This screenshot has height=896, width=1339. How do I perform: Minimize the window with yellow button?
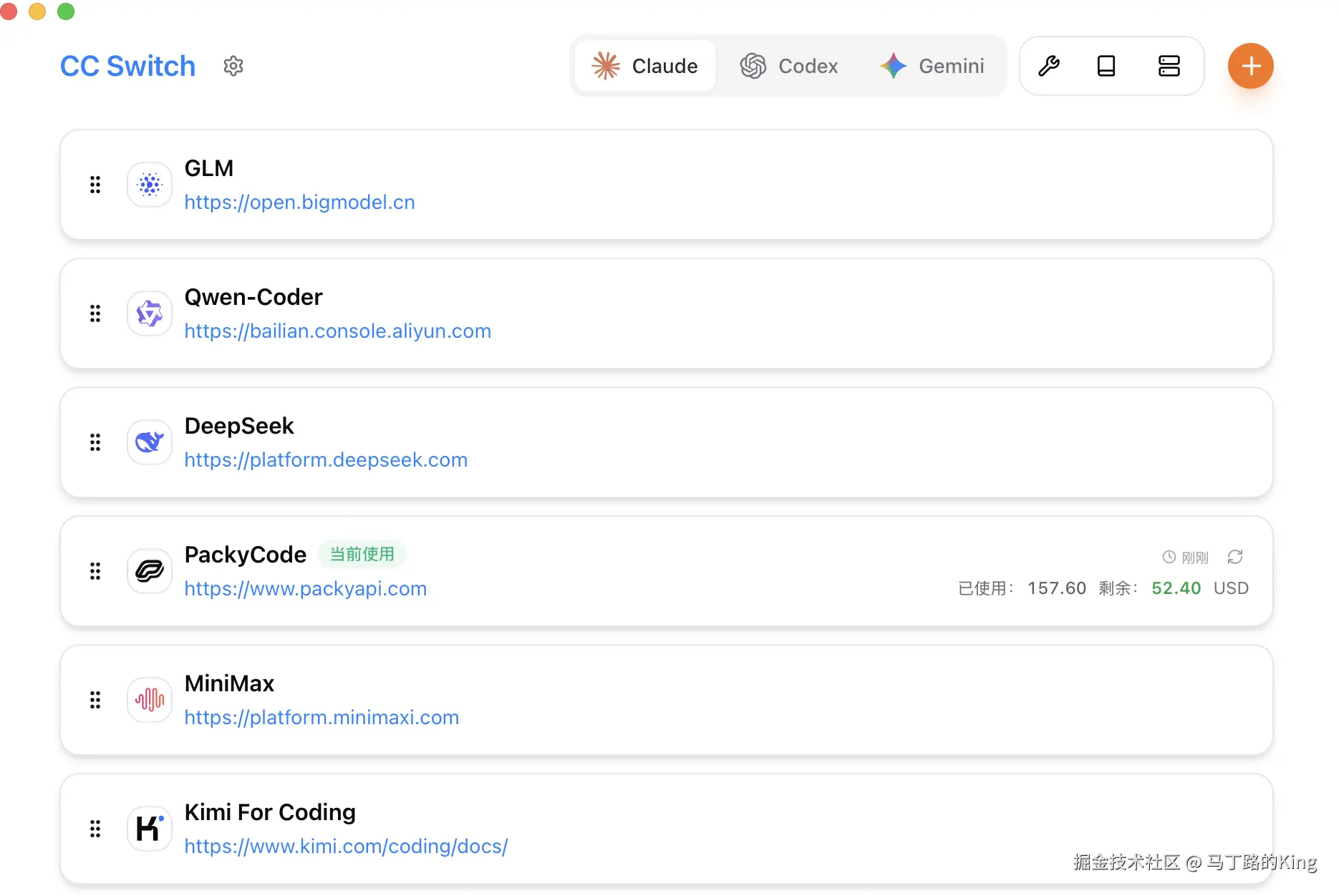(37, 11)
